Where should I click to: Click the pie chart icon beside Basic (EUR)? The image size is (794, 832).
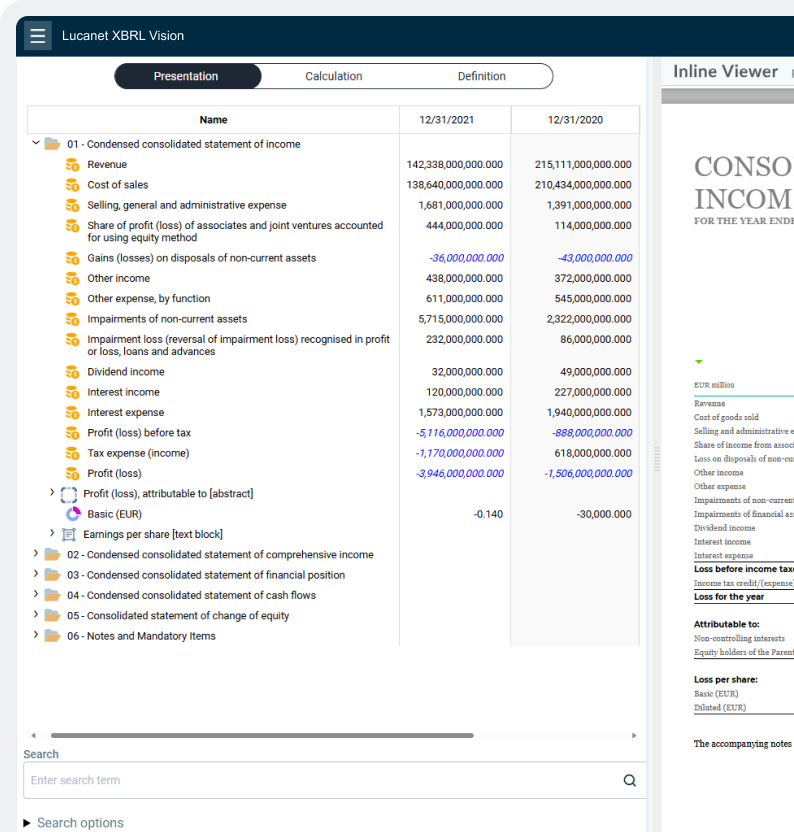point(72,514)
